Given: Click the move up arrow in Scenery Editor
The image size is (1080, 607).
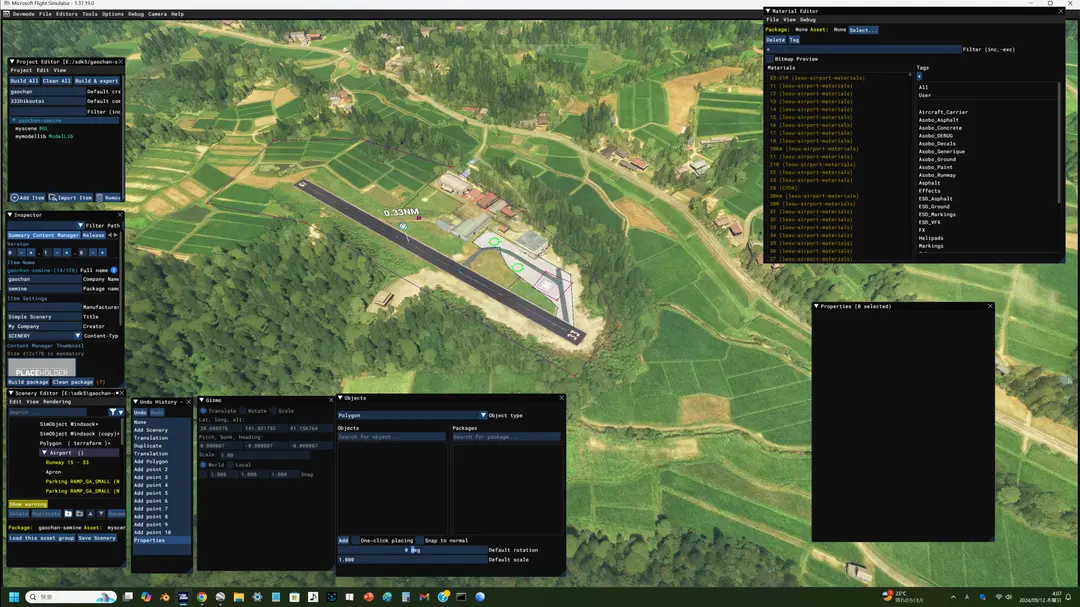Looking at the screenshot, I should pos(90,514).
